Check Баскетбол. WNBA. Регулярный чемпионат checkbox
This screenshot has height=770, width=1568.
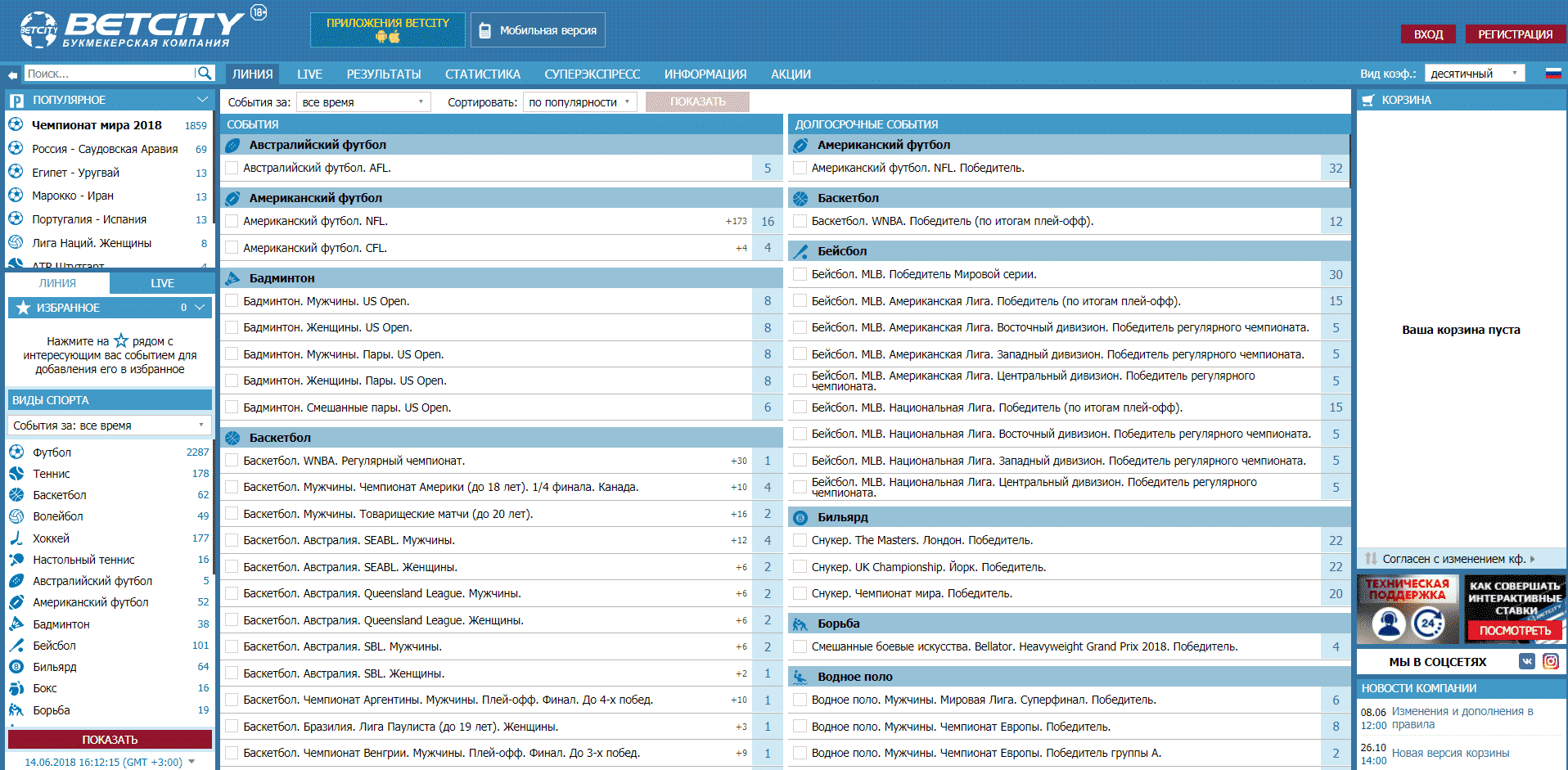pos(232,460)
